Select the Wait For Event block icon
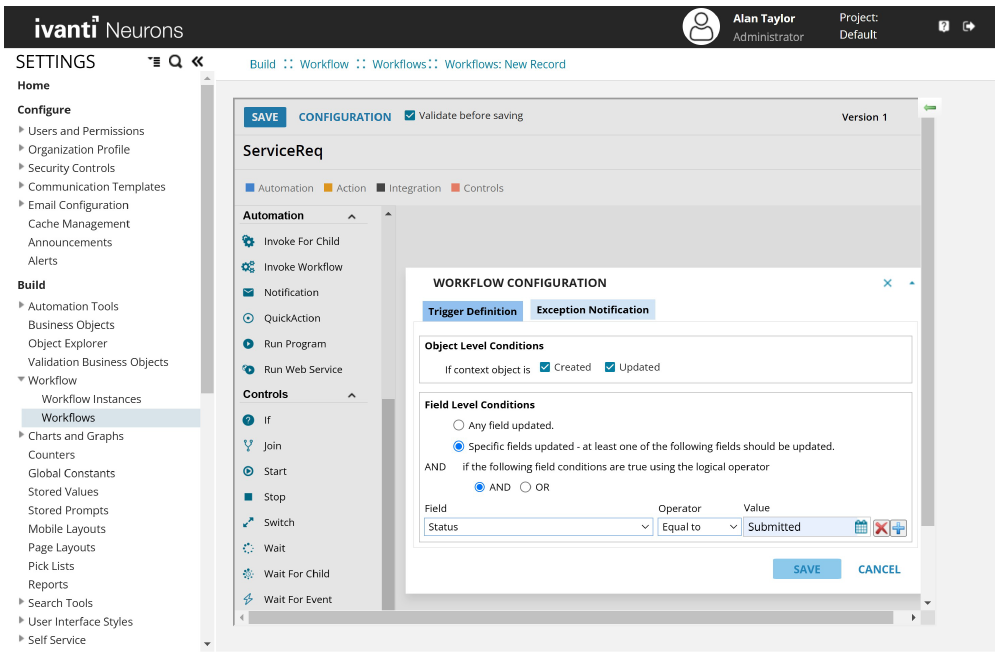This screenshot has width=1003, height=652. pos(248,600)
